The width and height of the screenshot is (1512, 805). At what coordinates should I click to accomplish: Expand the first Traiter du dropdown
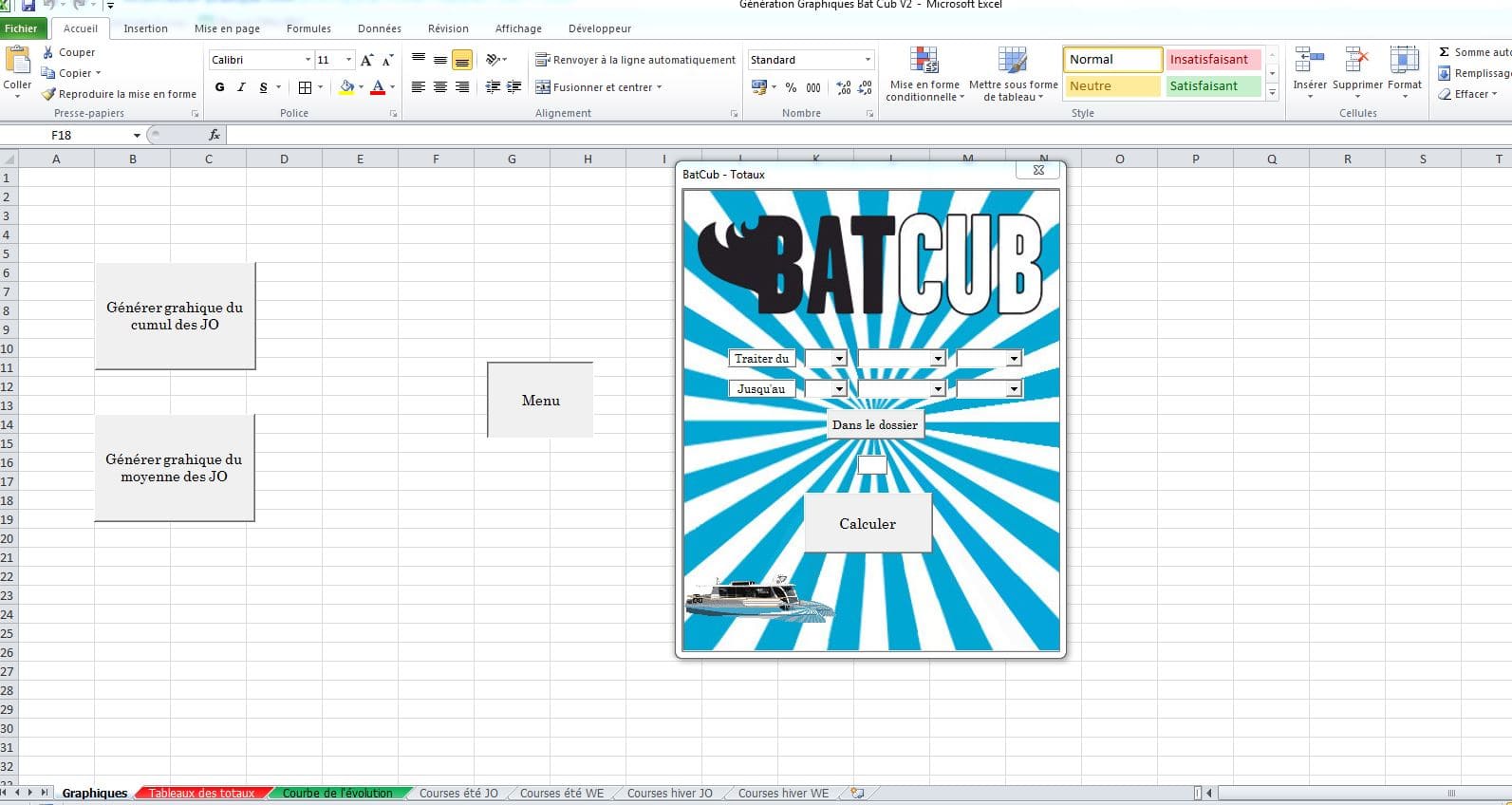coord(839,359)
